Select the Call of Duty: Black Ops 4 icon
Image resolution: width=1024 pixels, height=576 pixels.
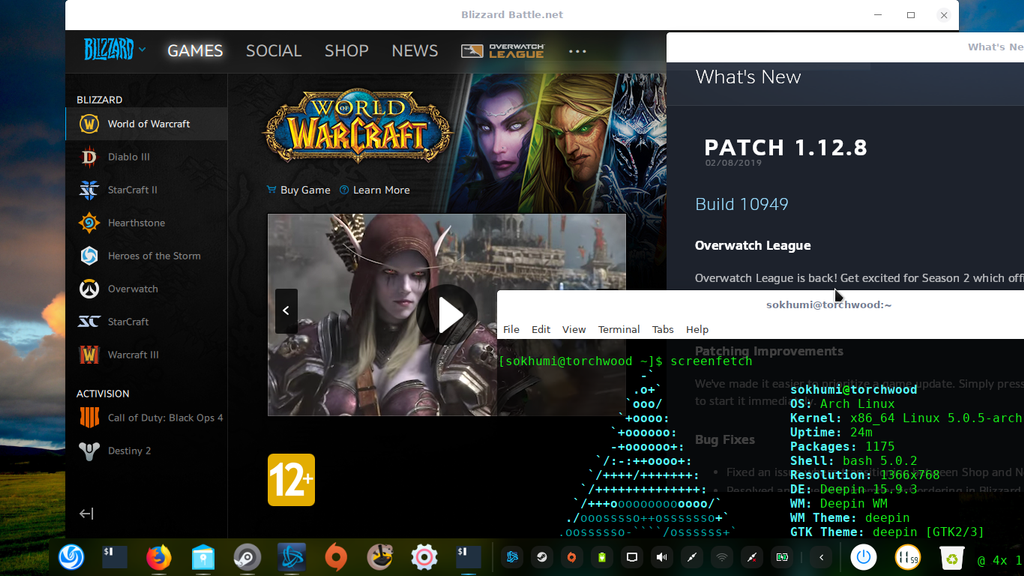(89, 417)
